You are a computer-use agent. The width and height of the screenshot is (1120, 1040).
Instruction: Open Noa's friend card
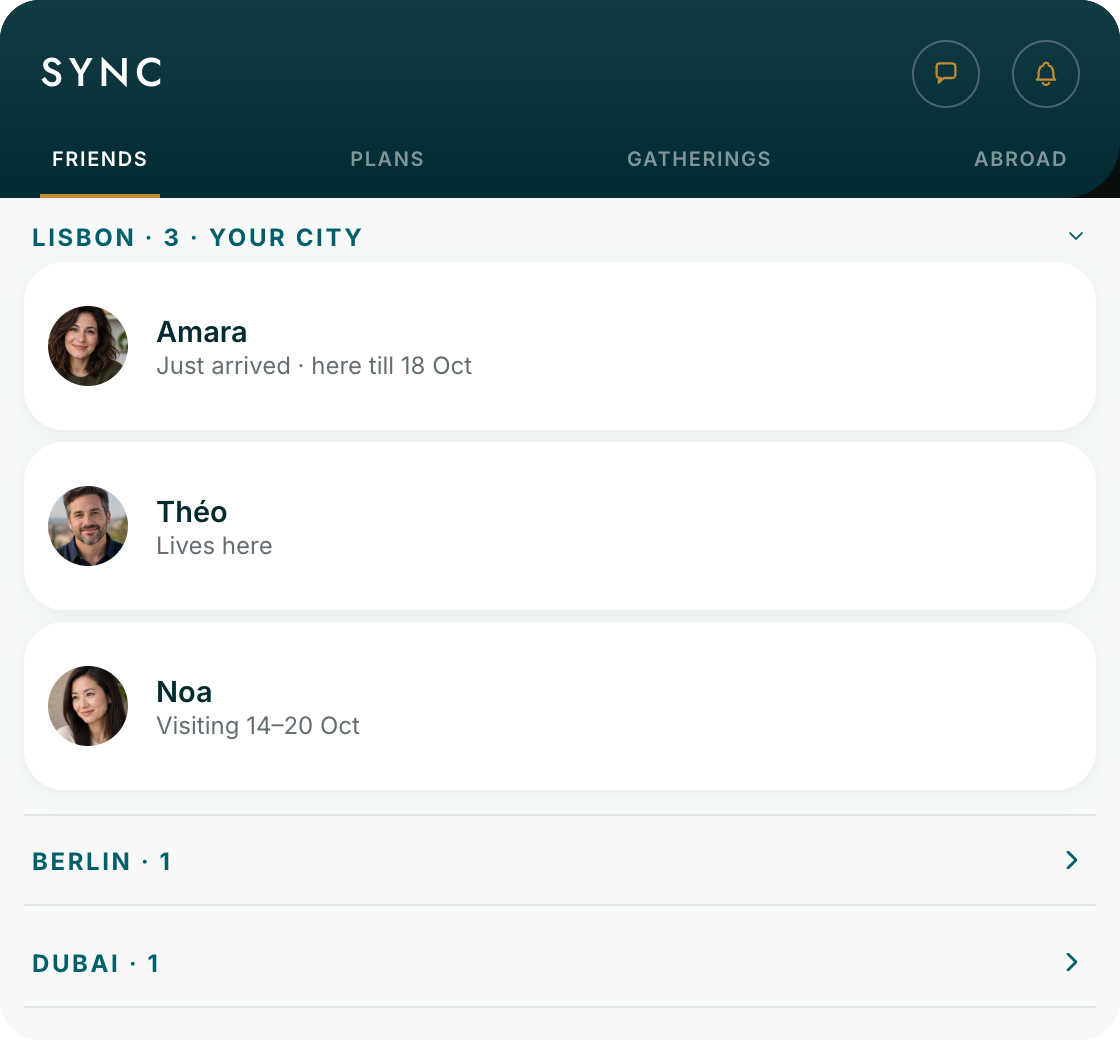coord(560,706)
